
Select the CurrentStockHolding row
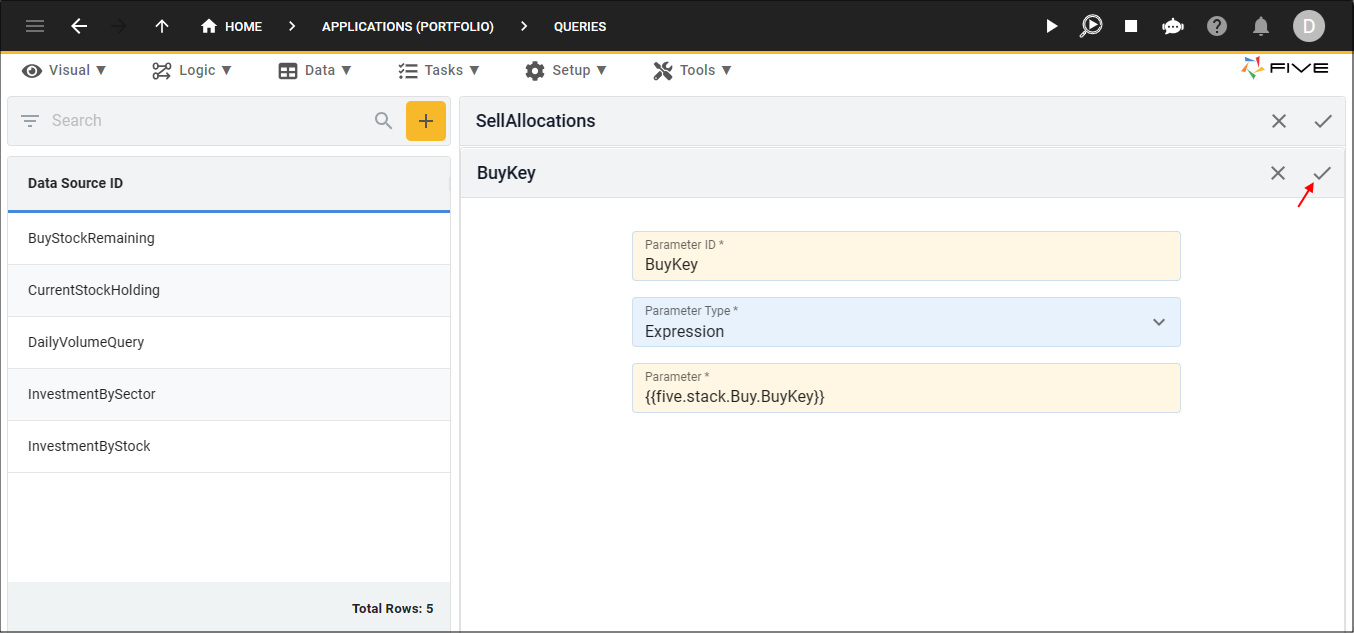pyautogui.click(x=229, y=290)
